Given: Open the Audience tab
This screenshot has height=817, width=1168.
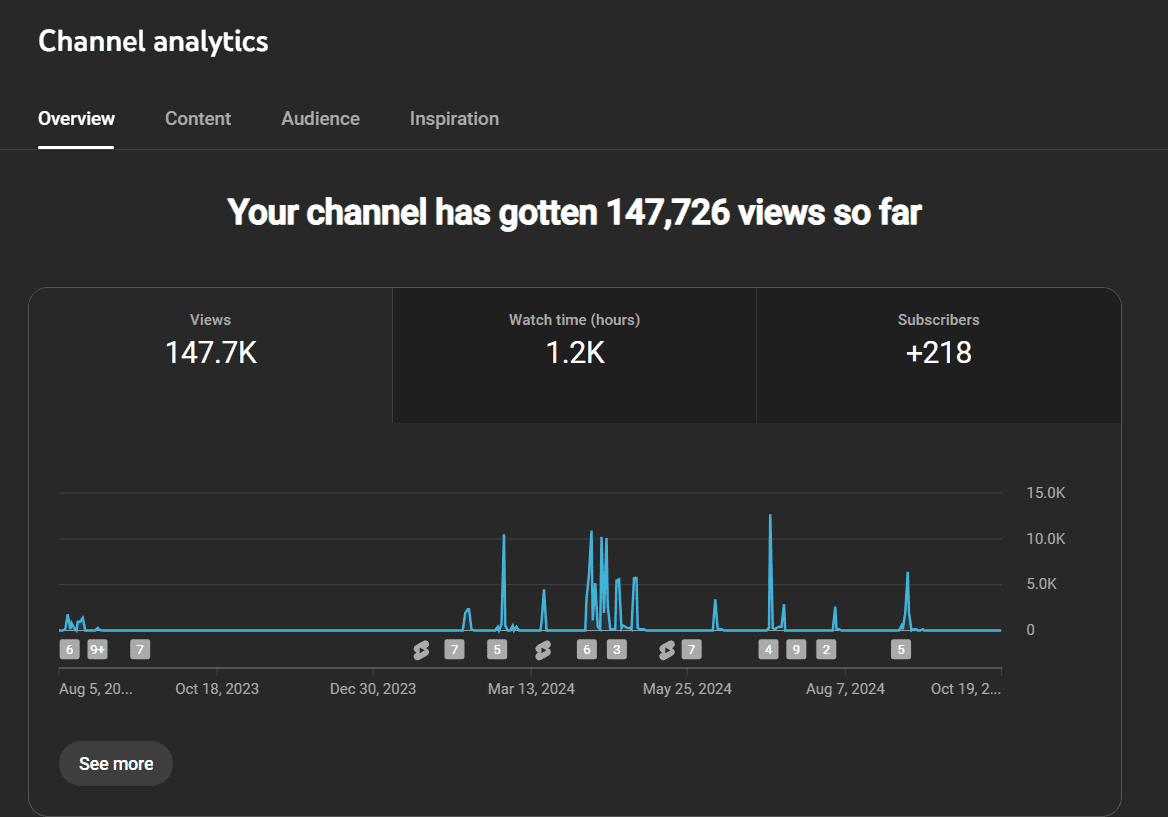Looking at the screenshot, I should (320, 119).
